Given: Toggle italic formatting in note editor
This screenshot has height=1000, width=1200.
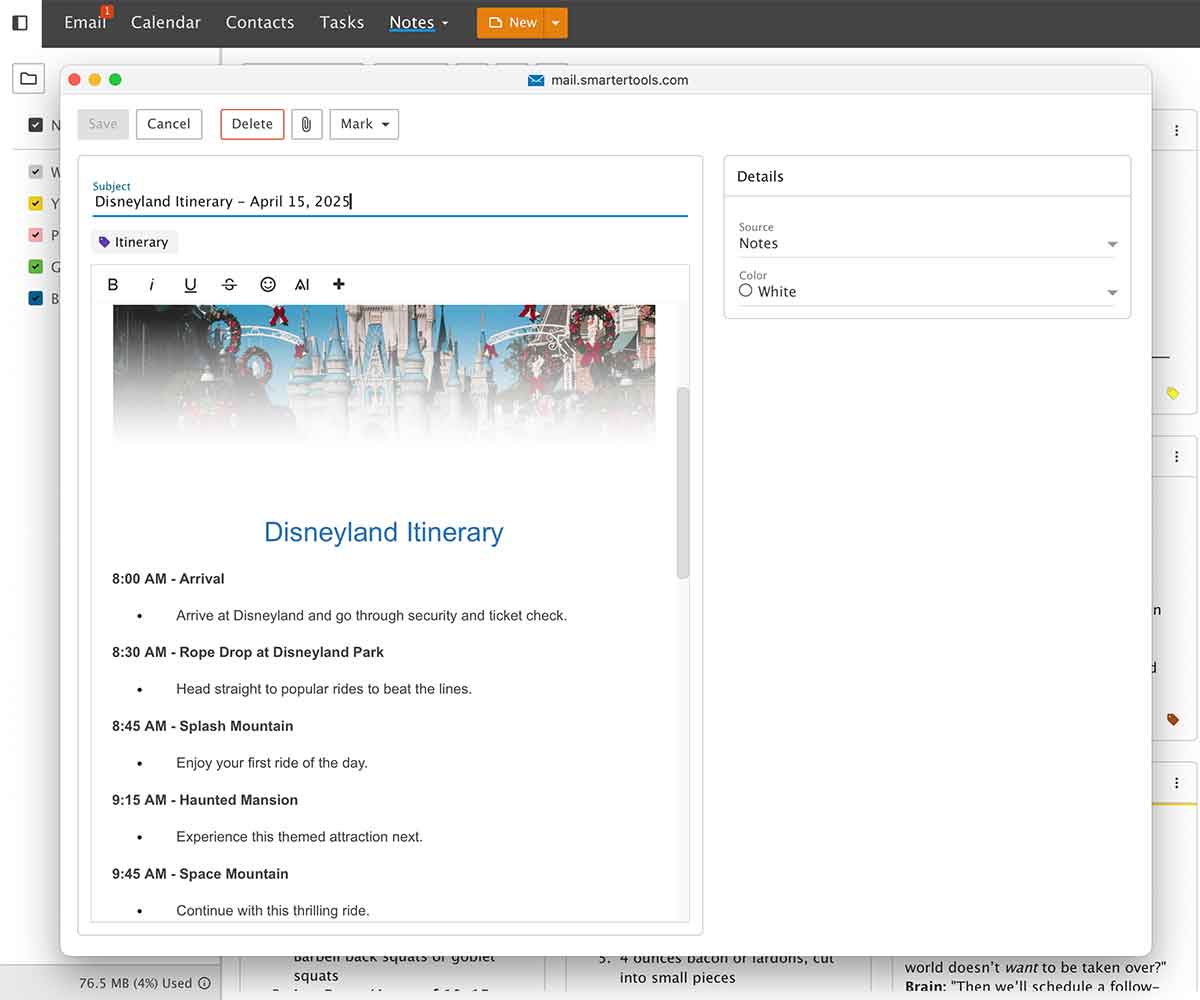Looking at the screenshot, I should coord(152,285).
